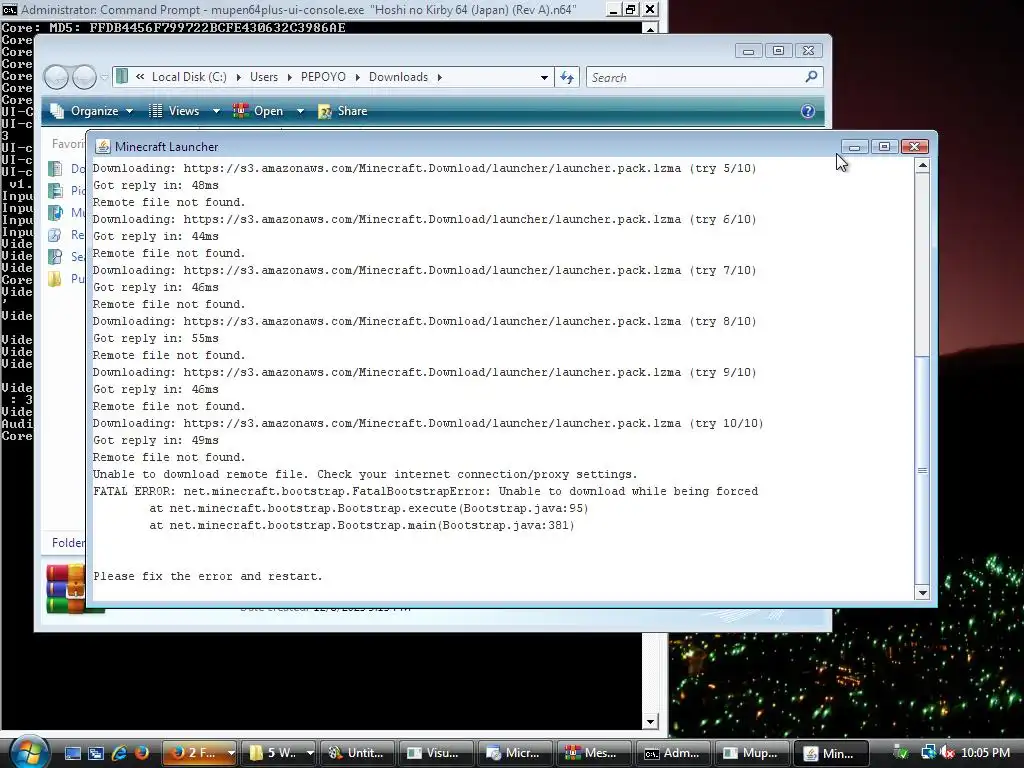Click the Users breadcrumb in address bar
Screen dimensions: 1024x768
[x=264, y=77]
